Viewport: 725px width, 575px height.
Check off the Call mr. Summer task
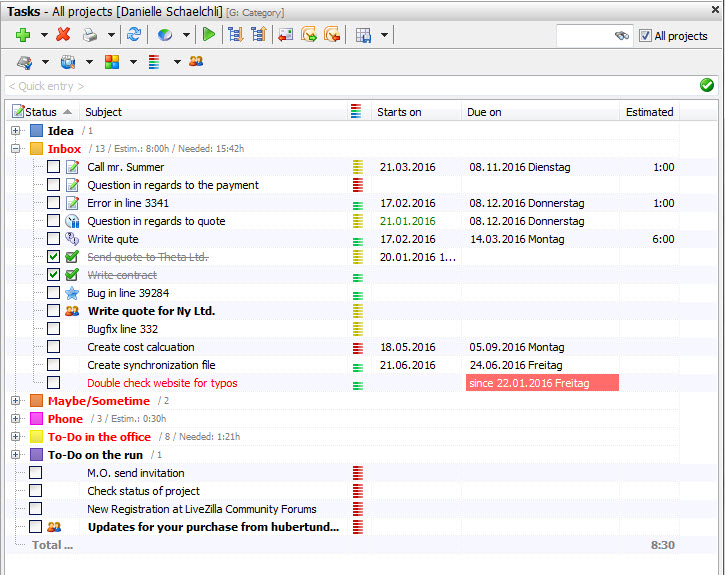(x=53, y=167)
